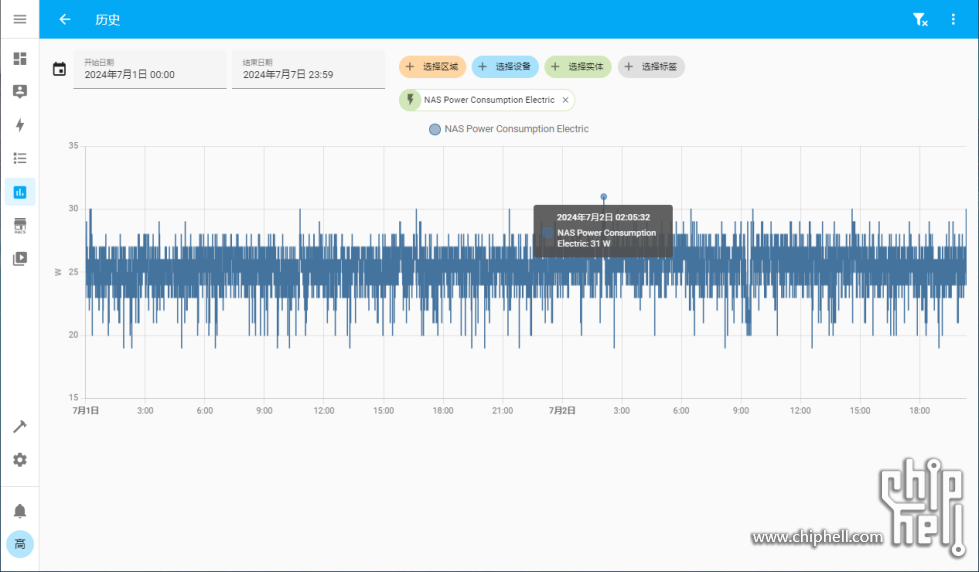Open the three-dot overflow menu
This screenshot has width=979, height=572.
point(953,19)
